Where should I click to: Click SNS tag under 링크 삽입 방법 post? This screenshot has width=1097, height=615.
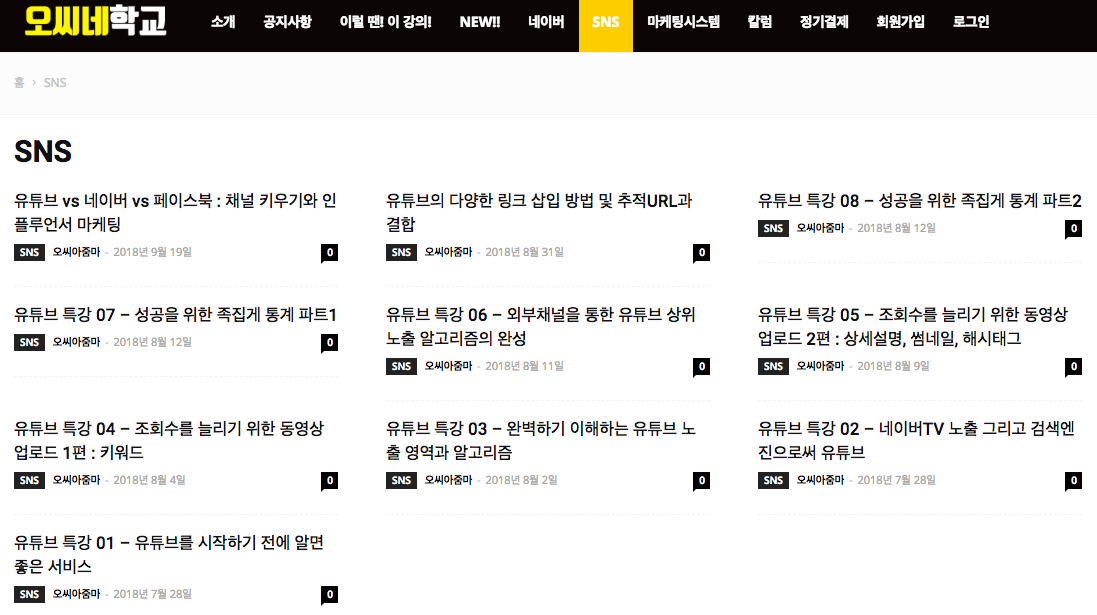402,253
